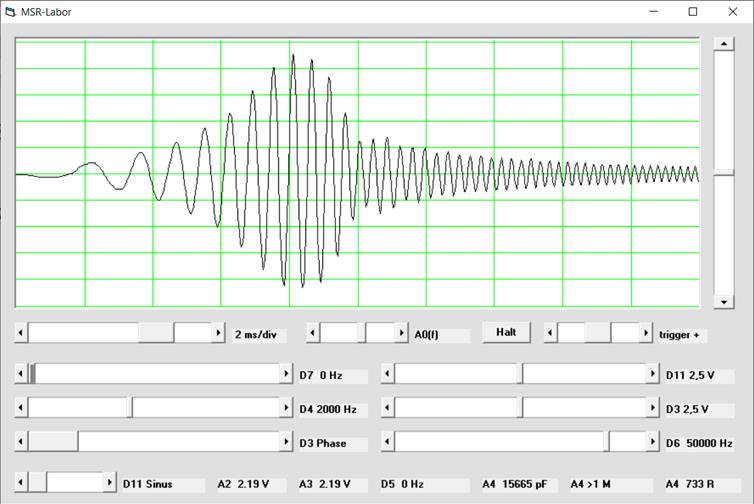Click left arrow of the 2 ms/div timebase scrollbar
The image size is (754, 504).
21,333
